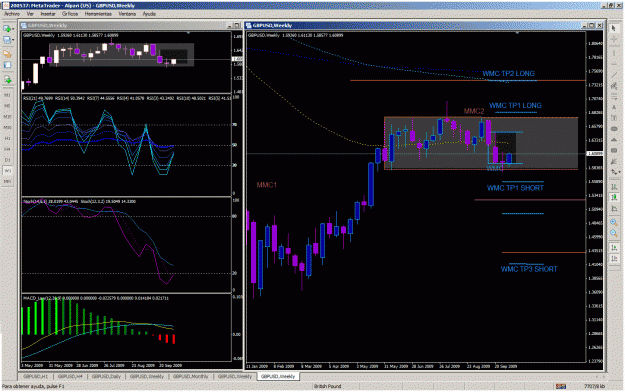625x392 pixels.
Task: Click the connection status icon in status bar
Action: 561,386
